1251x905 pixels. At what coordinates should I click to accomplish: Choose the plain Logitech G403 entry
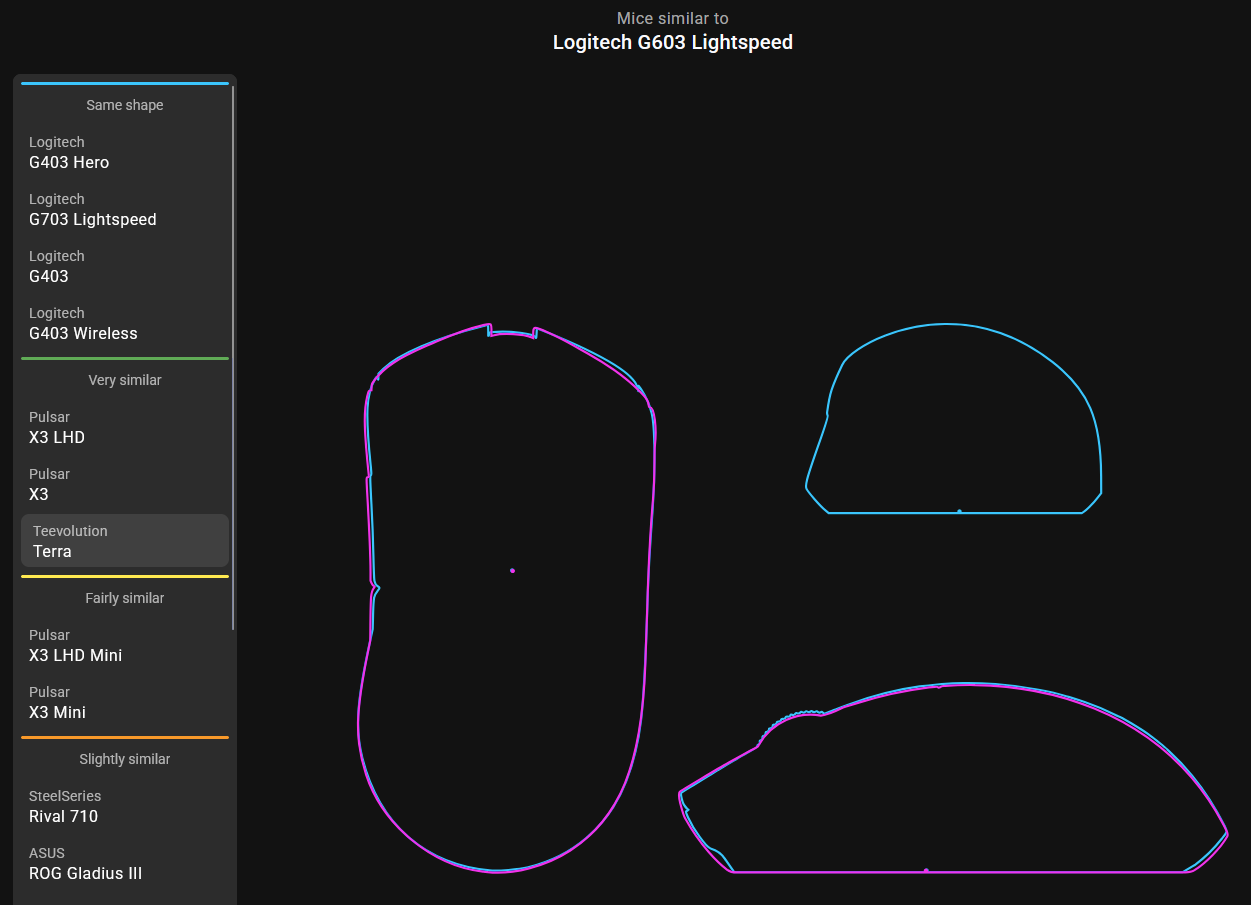pos(125,267)
